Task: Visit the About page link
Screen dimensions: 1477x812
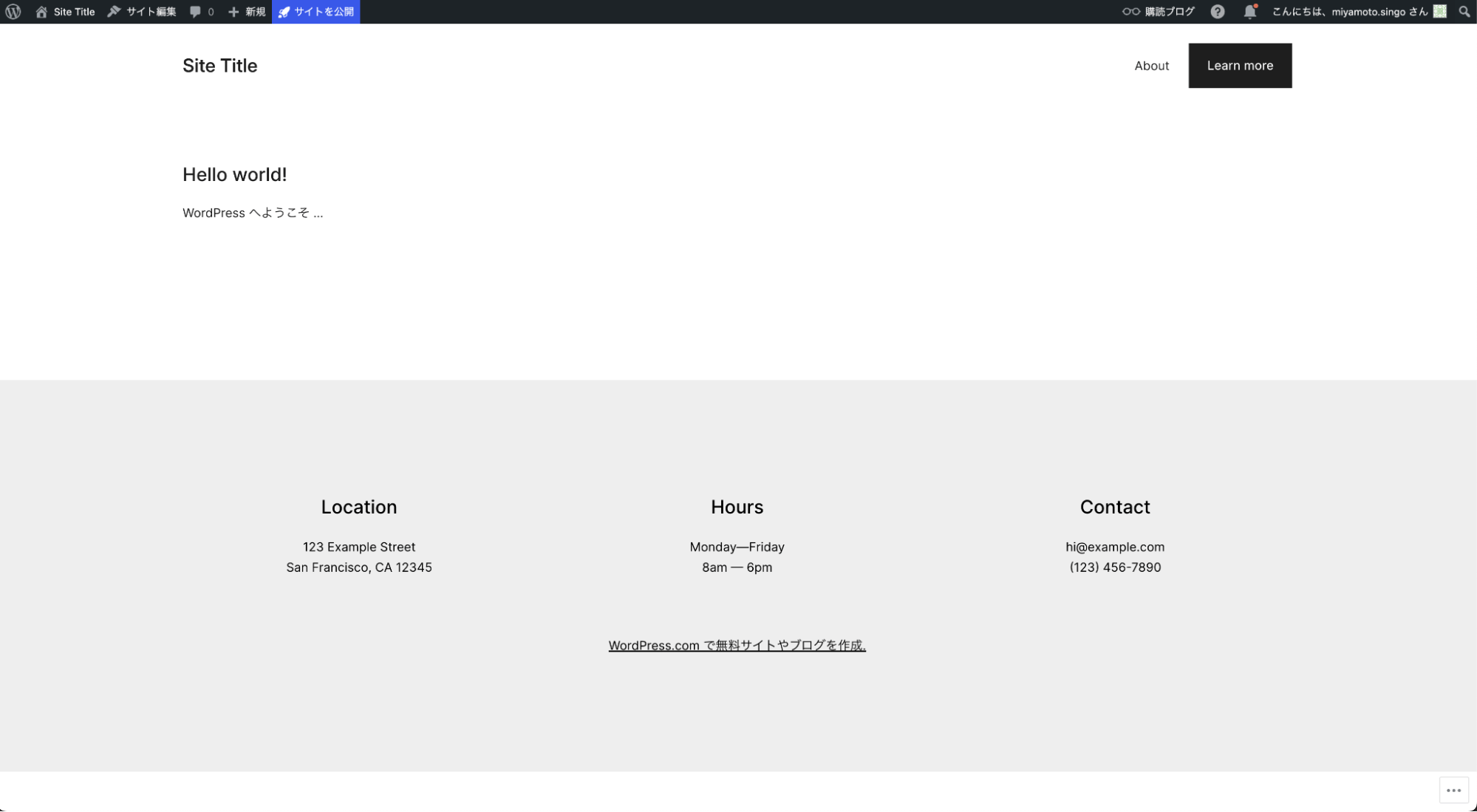Action: pos(1151,65)
